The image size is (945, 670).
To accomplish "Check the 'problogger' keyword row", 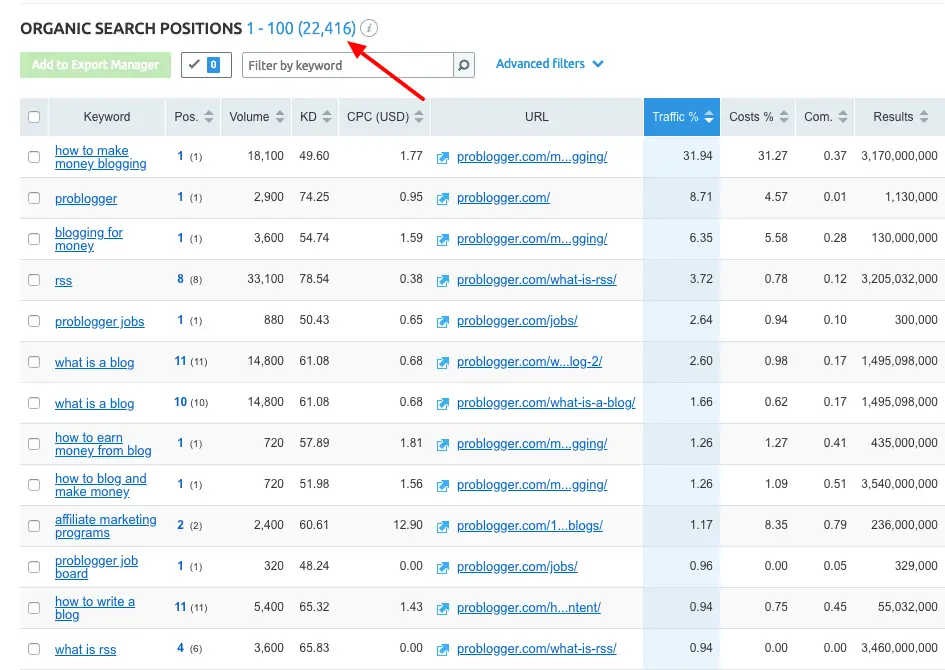I will pyautogui.click(x=34, y=198).
